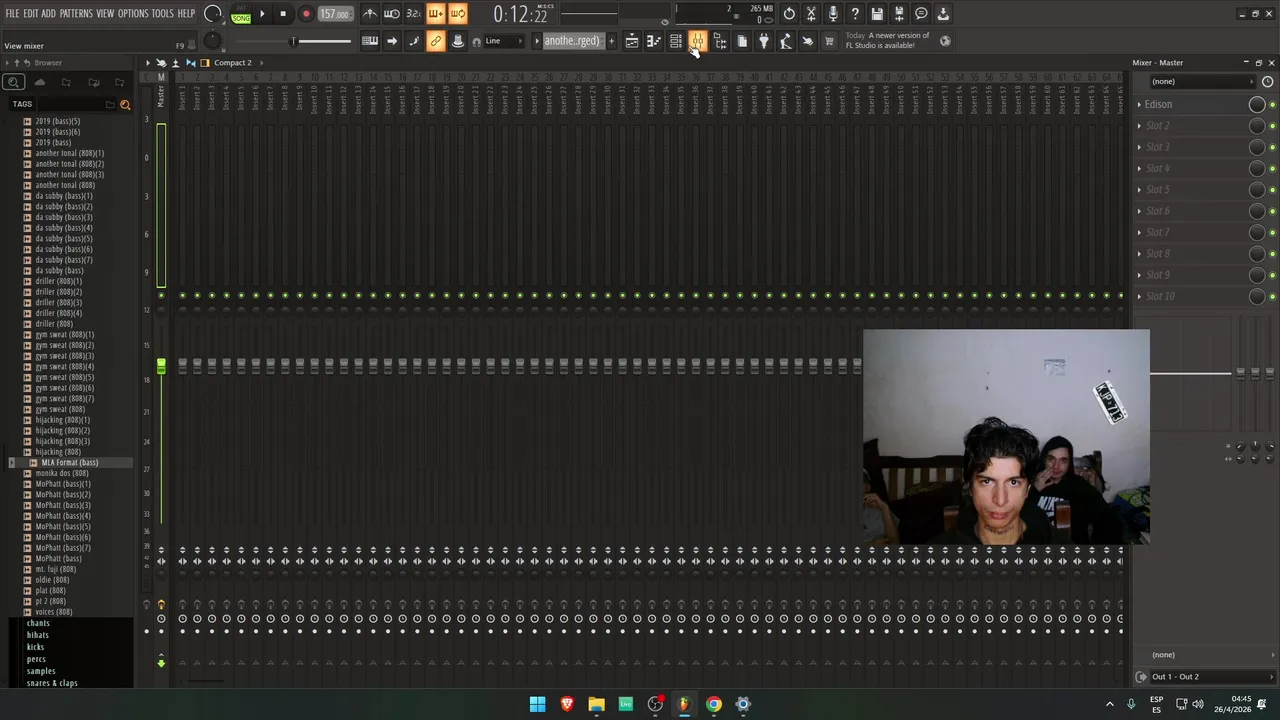
Task: Toggle the Mixer view icon
Action: pos(698,41)
